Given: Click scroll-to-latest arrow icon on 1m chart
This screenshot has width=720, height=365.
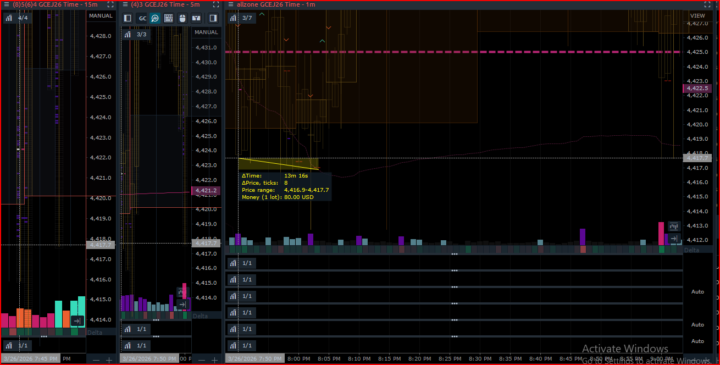Looking at the screenshot, I should click(674, 238).
